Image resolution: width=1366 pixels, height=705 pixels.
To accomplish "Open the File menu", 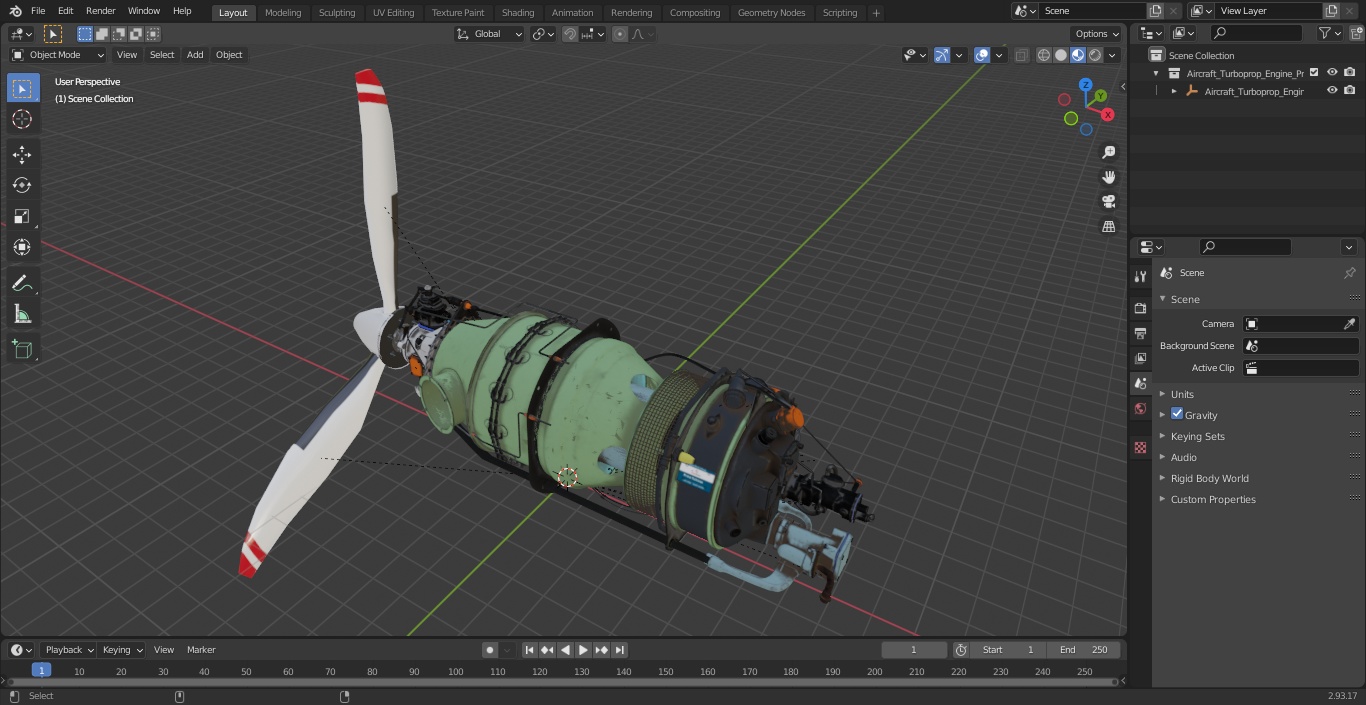I will pos(38,11).
